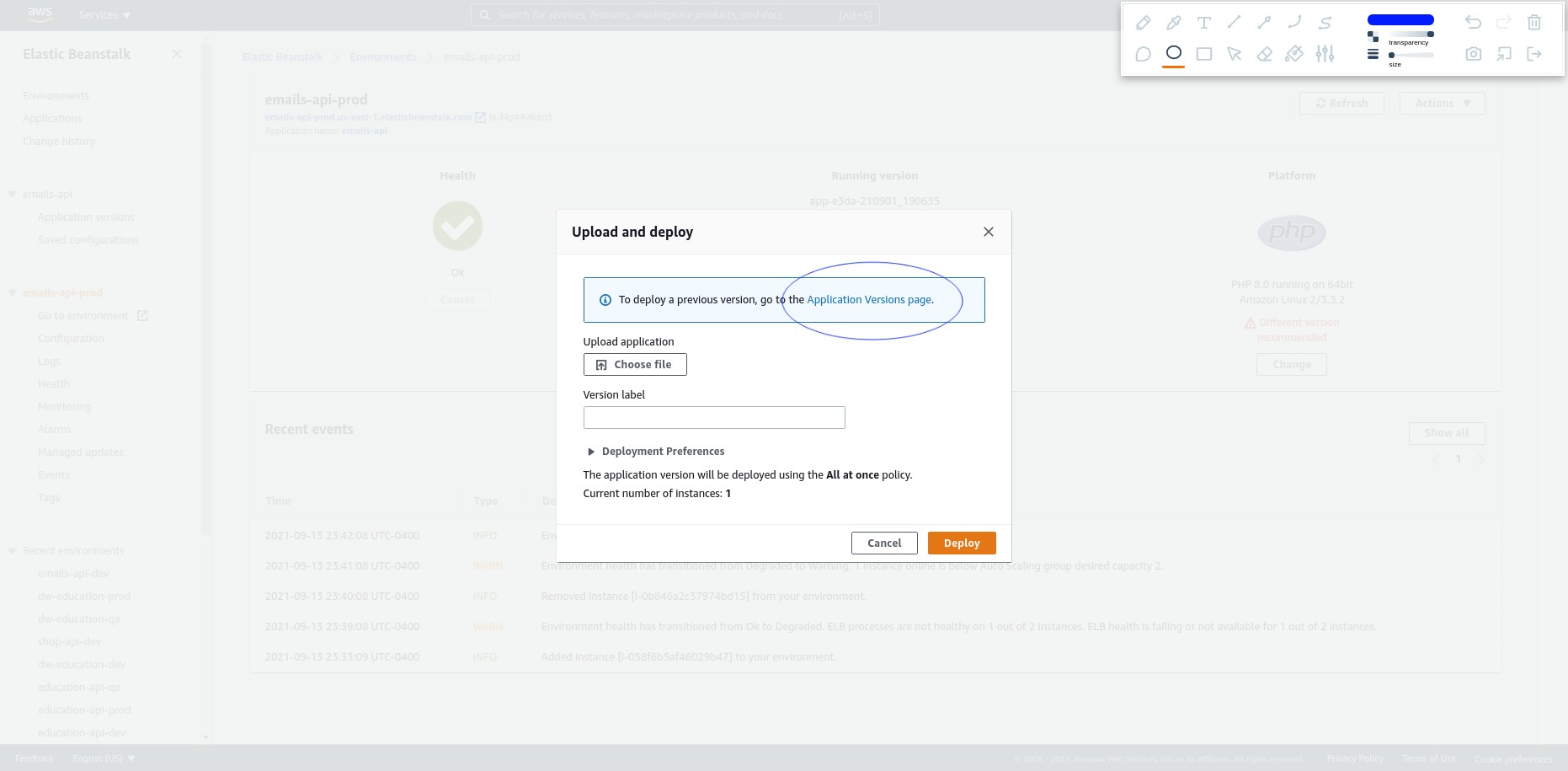Screen dimensions: 1568x771
Task: Delete all annotations with trash icon
Action: coord(1533,23)
